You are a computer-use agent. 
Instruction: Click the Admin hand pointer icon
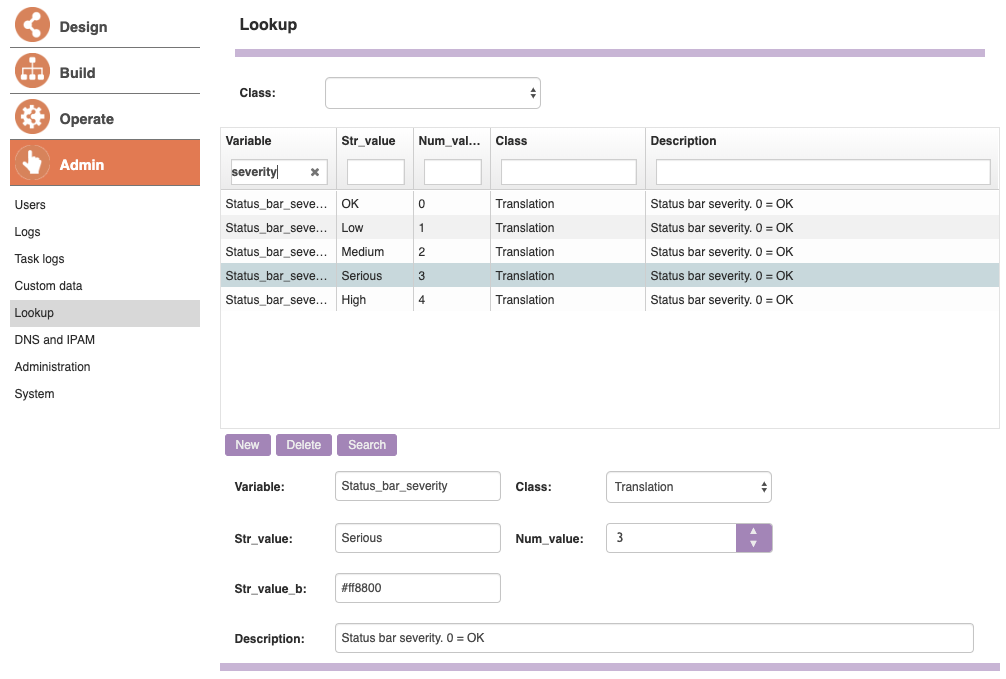[x=32, y=163]
